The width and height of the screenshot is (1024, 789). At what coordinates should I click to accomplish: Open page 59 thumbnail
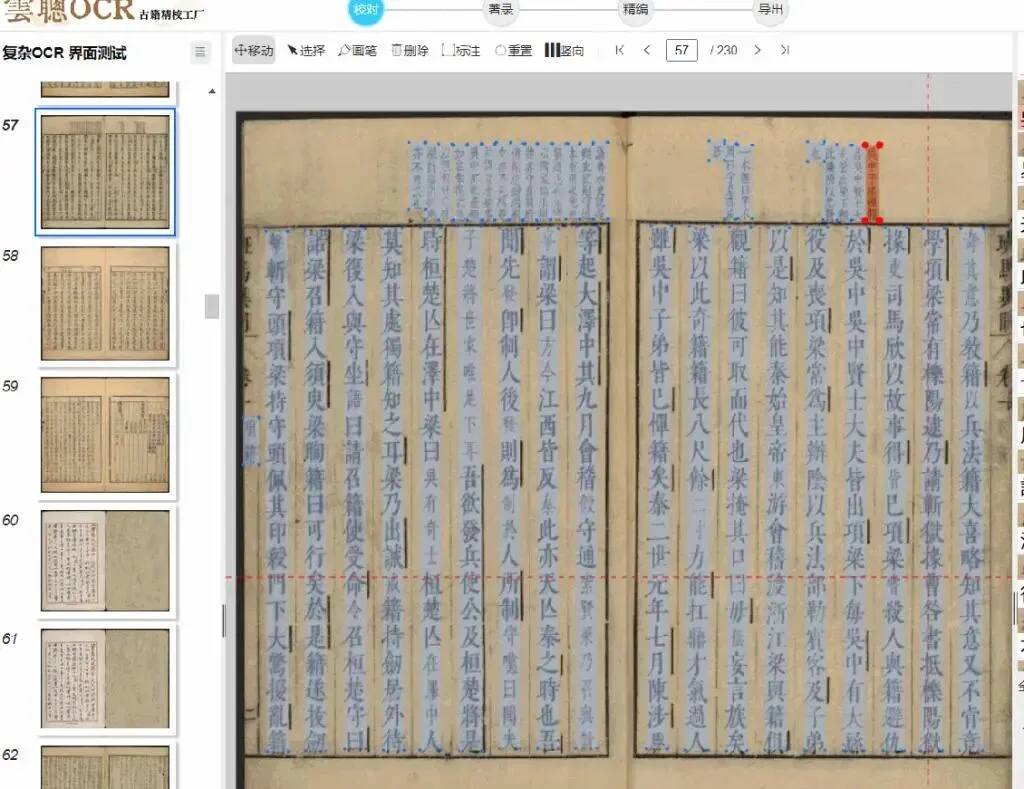coord(105,434)
